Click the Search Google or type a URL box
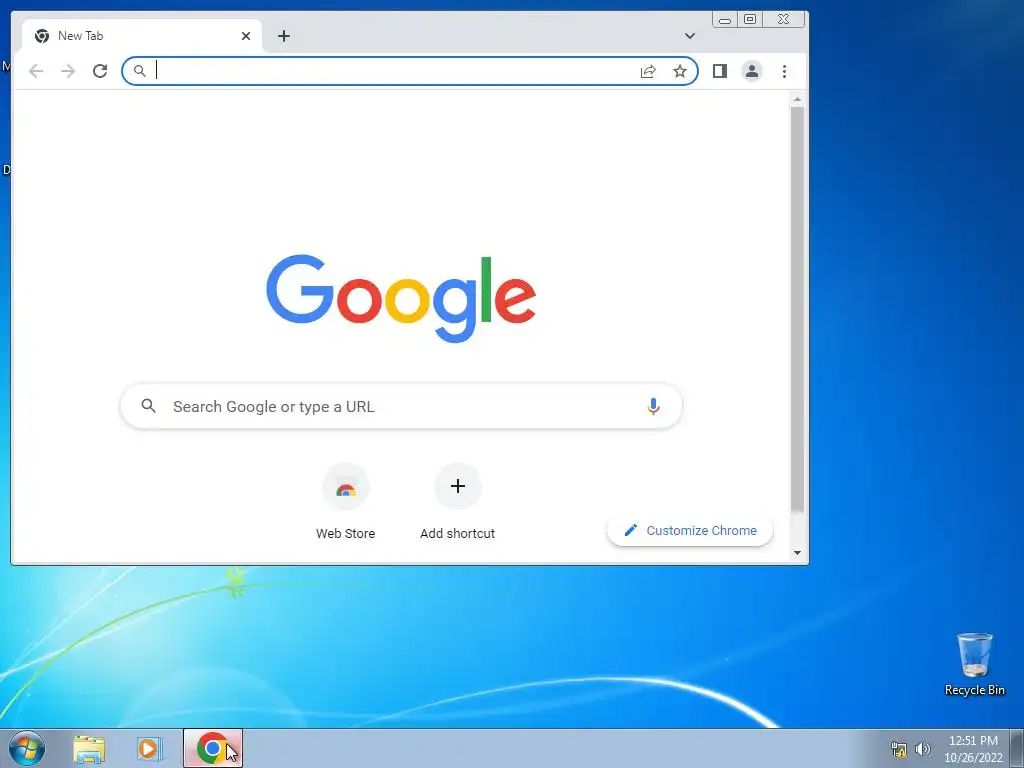The width and height of the screenshot is (1024, 768). pyautogui.click(x=401, y=406)
